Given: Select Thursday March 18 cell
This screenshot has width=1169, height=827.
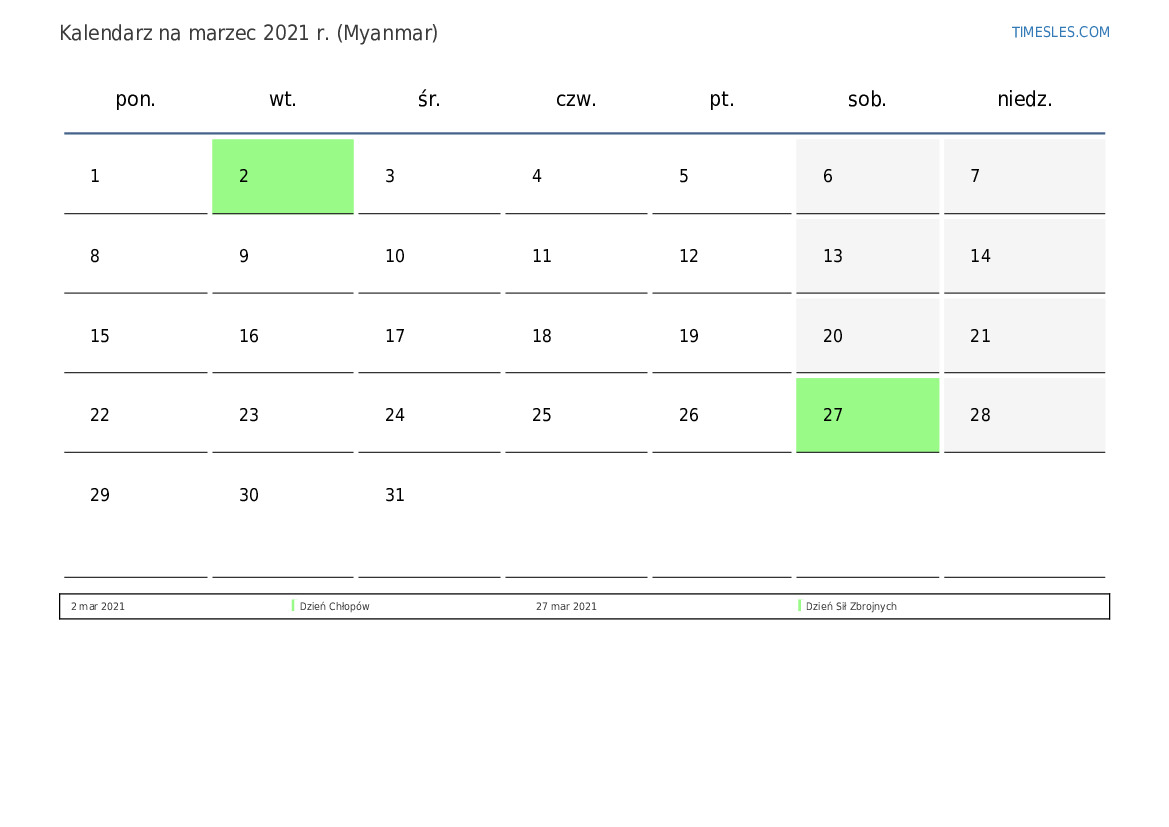Looking at the screenshot, I should click(576, 336).
